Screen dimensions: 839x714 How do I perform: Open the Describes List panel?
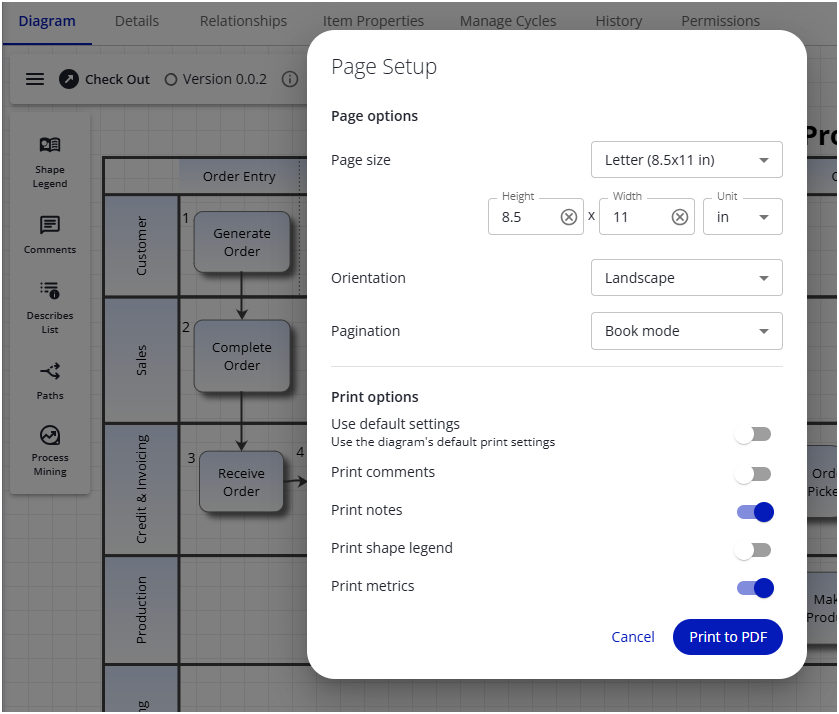pyautogui.click(x=50, y=307)
